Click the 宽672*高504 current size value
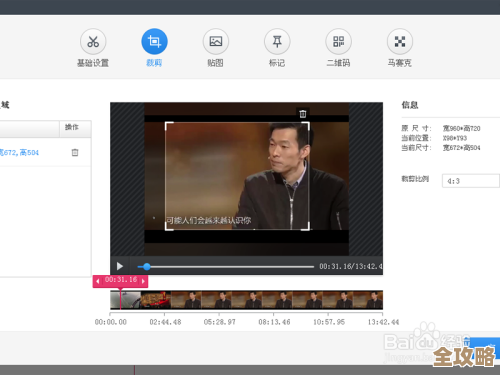 [461, 148]
